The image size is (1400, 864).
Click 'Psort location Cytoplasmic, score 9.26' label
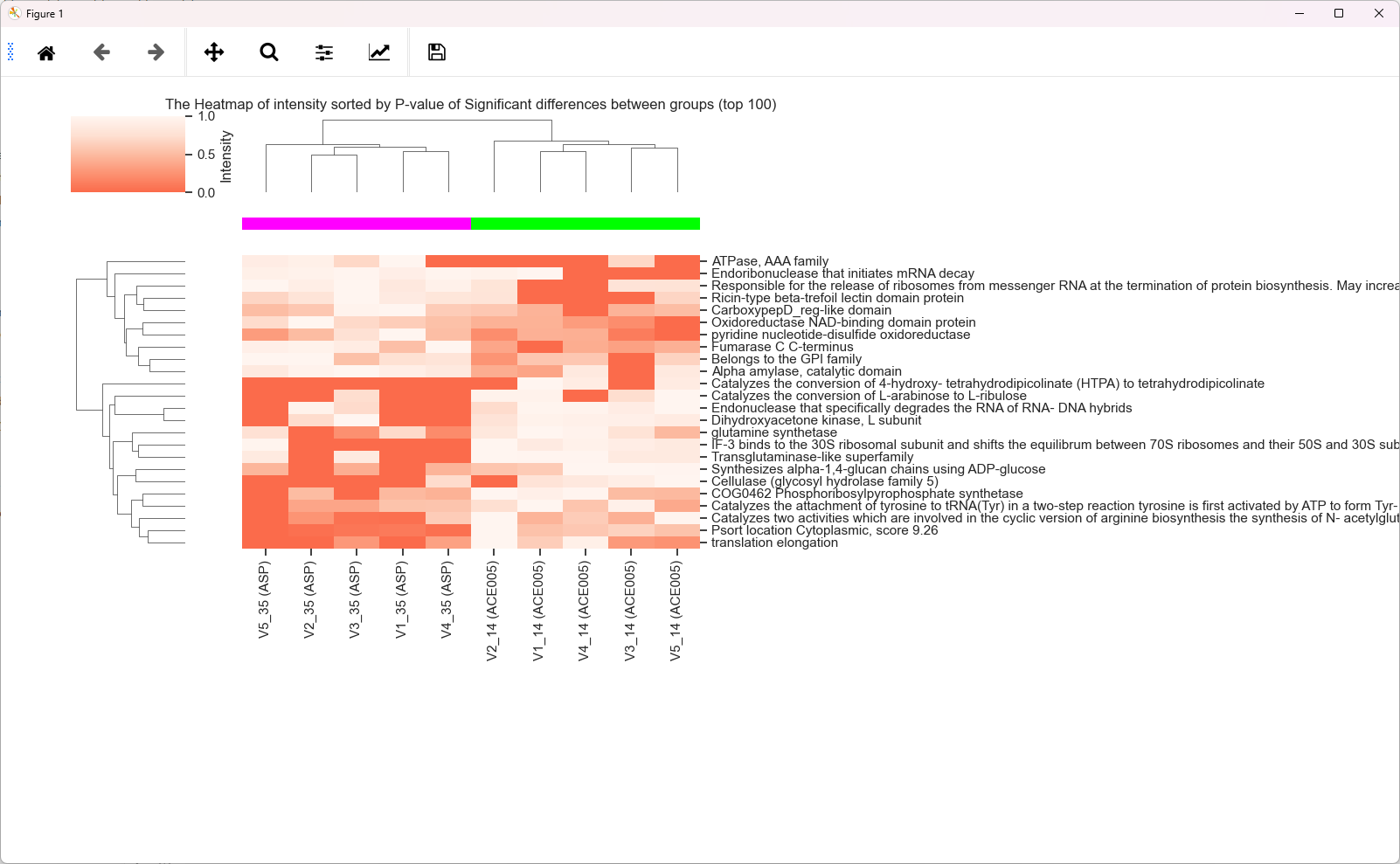coord(825,530)
